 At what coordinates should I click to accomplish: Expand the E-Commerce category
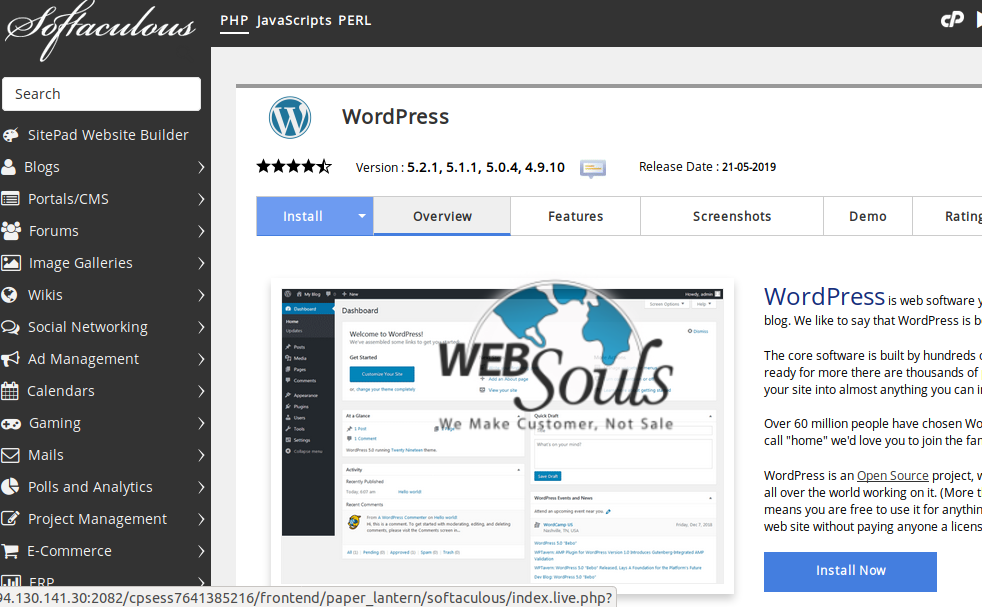point(201,551)
